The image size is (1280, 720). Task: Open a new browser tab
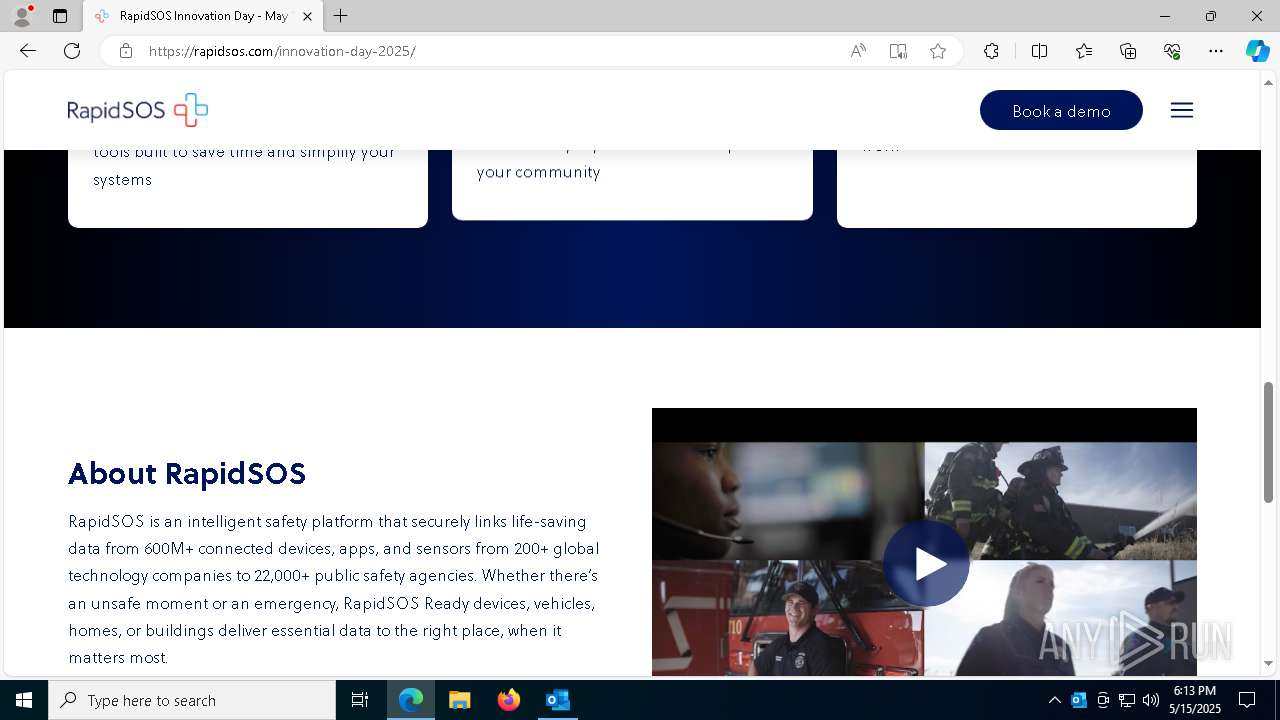(x=341, y=16)
